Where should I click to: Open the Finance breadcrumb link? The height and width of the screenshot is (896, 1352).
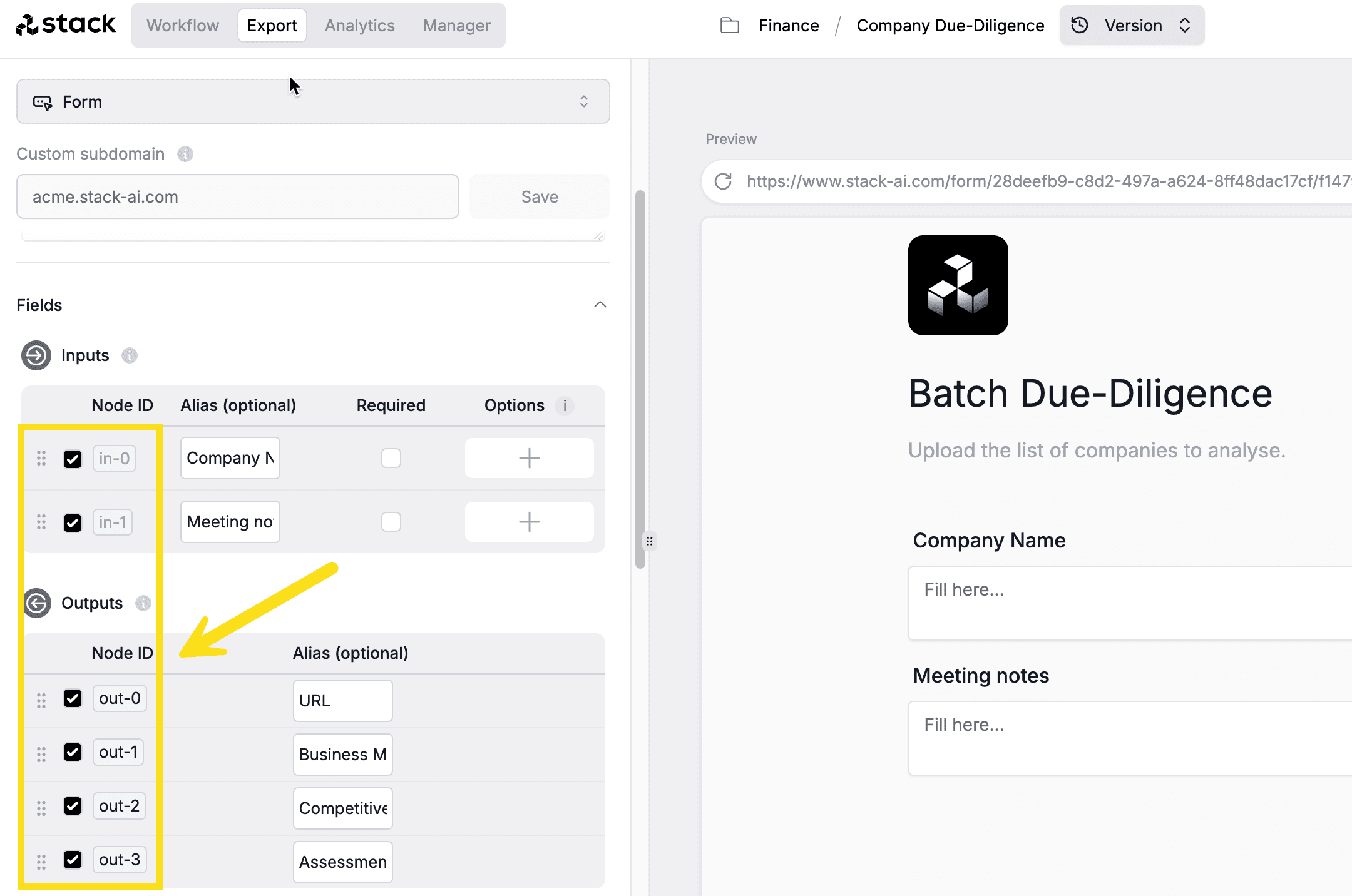point(789,26)
